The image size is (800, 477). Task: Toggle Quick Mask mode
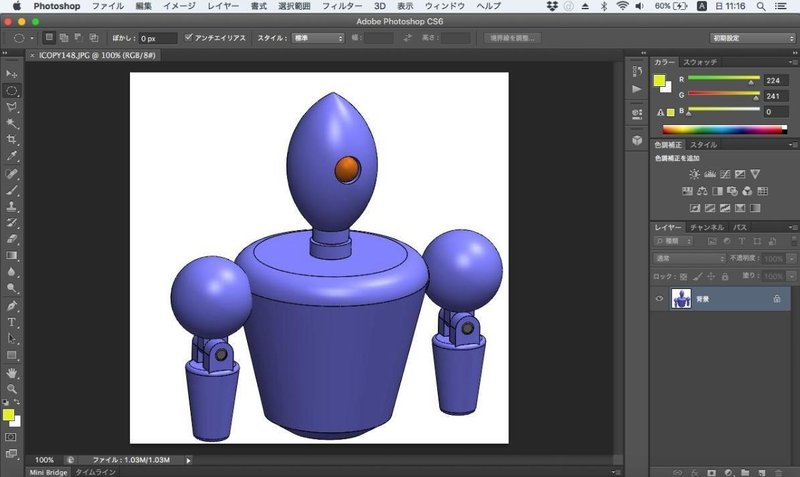(11, 437)
